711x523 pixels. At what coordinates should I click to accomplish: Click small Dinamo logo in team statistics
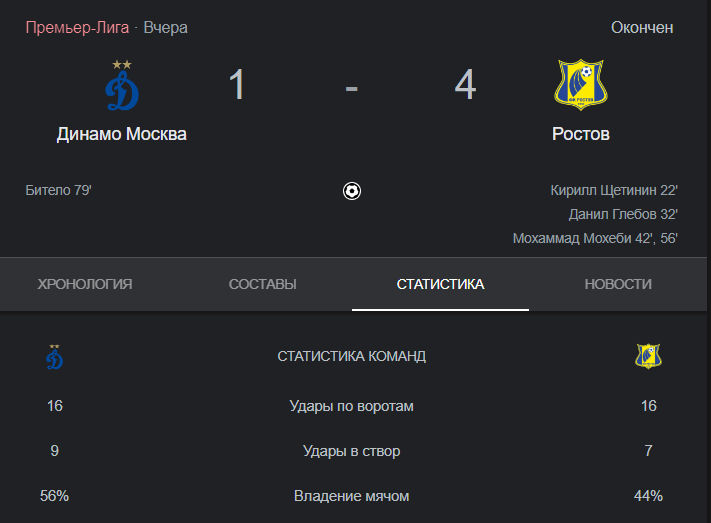tap(54, 357)
